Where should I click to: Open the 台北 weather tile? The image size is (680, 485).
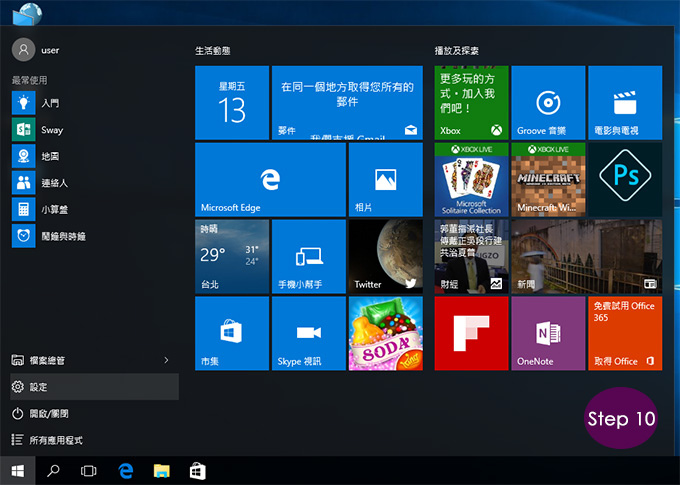(232, 257)
